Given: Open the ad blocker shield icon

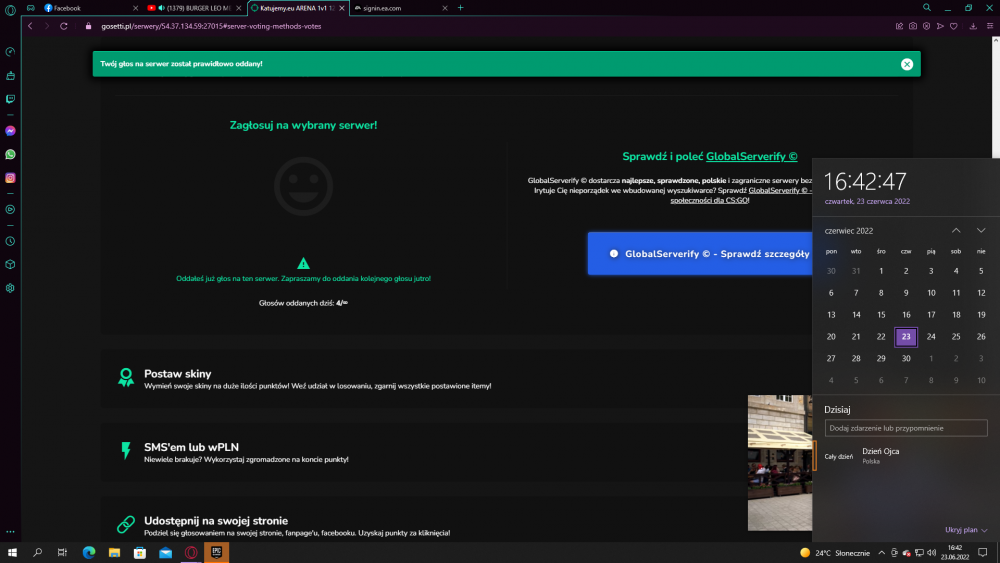Looking at the screenshot, I should (926, 26).
